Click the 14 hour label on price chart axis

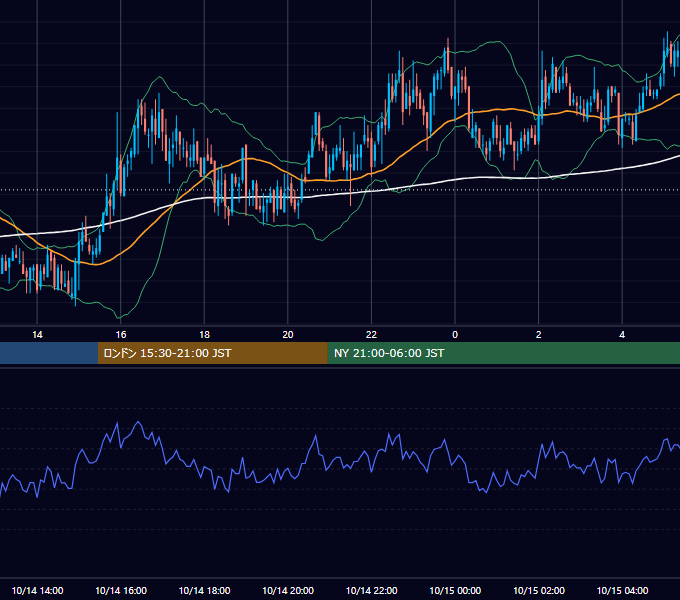(37, 335)
